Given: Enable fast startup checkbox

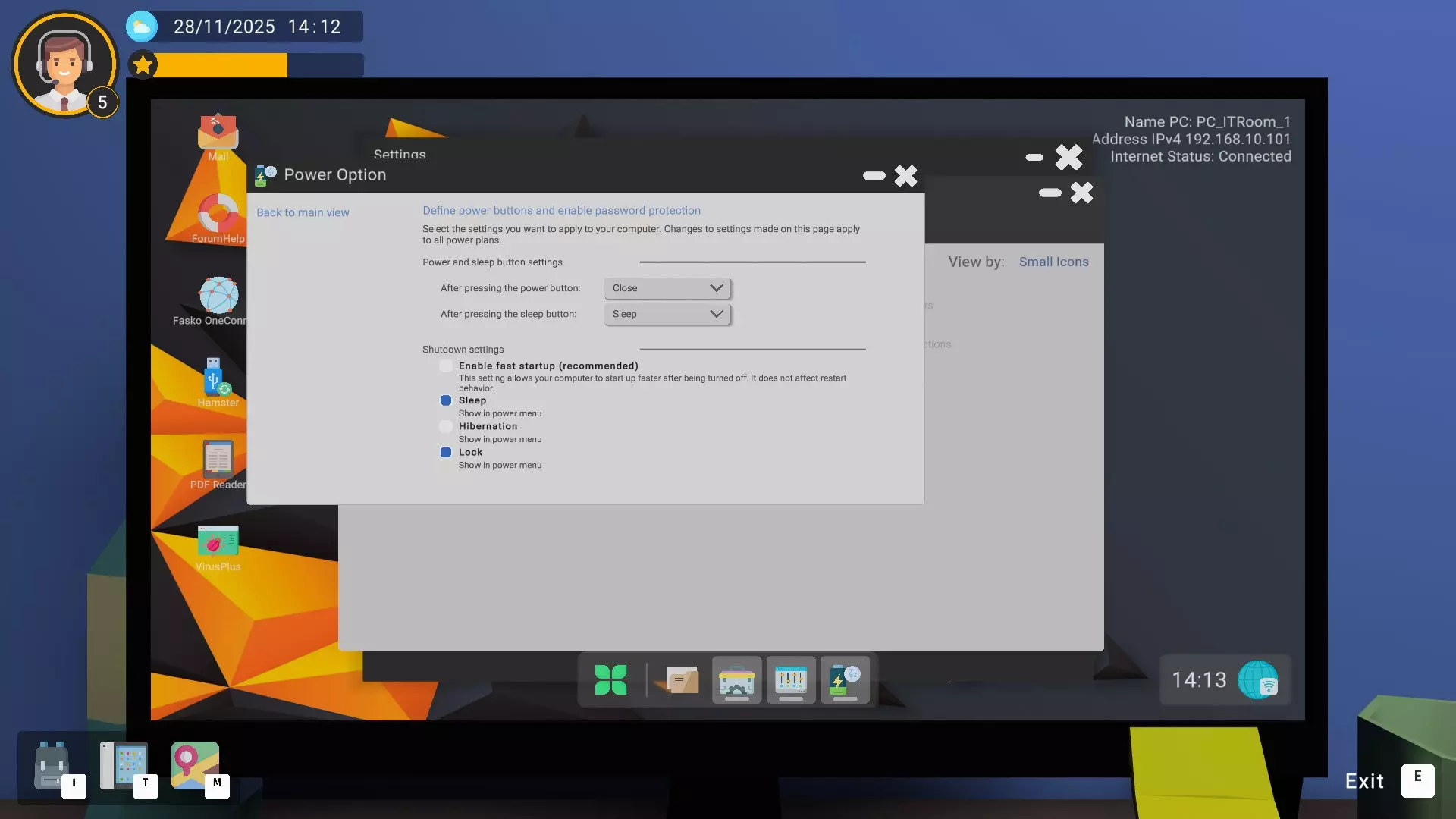Looking at the screenshot, I should pyautogui.click(x=446, y=366).
